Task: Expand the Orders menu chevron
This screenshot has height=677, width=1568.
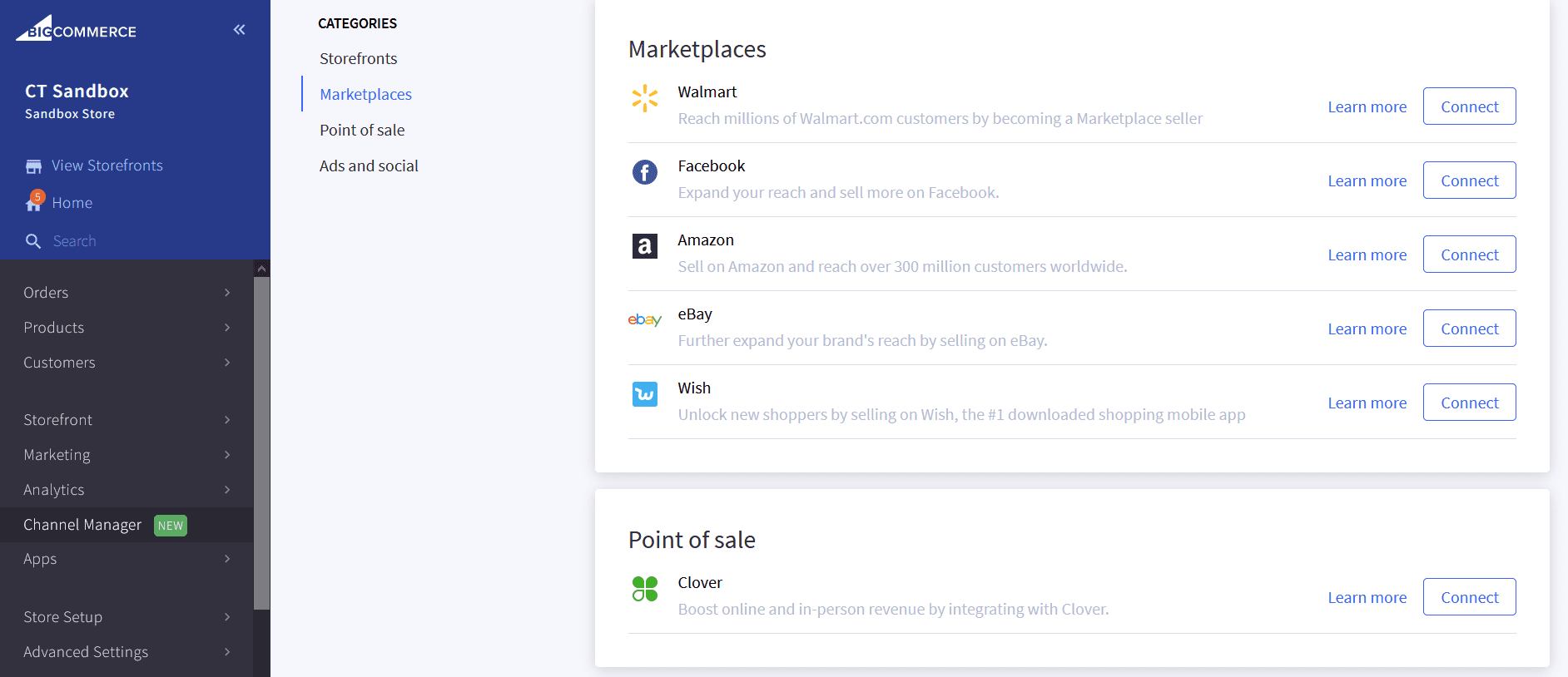Action: 226,292
